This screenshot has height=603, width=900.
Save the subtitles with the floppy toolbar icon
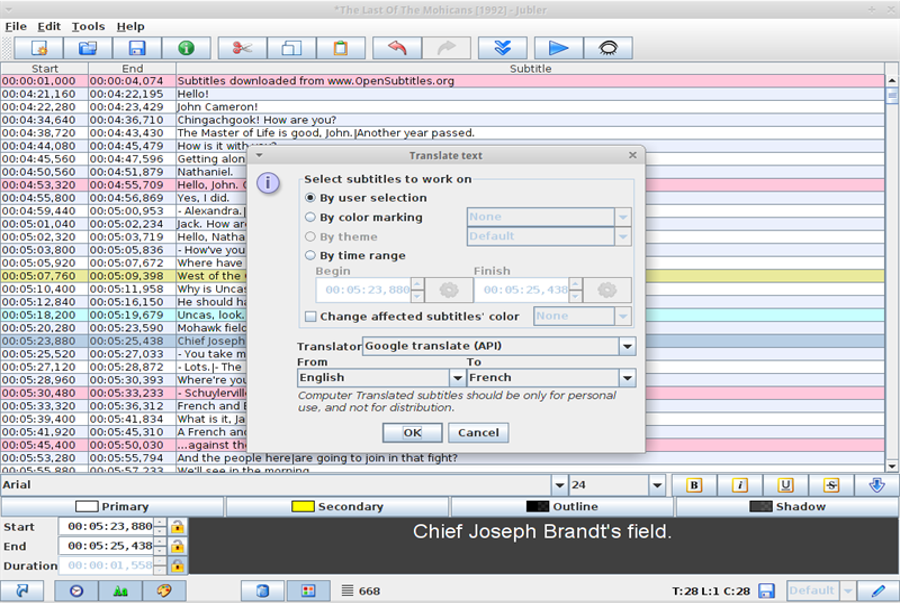point(137,48)
